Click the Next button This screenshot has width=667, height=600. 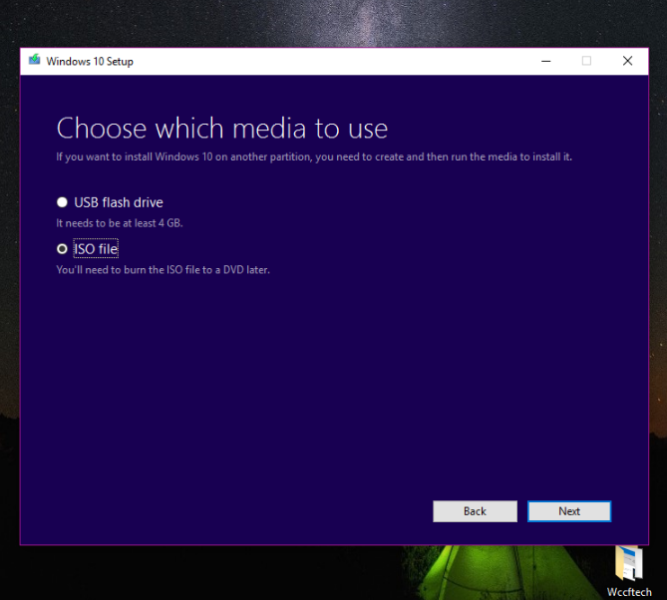tap(569, 511)
